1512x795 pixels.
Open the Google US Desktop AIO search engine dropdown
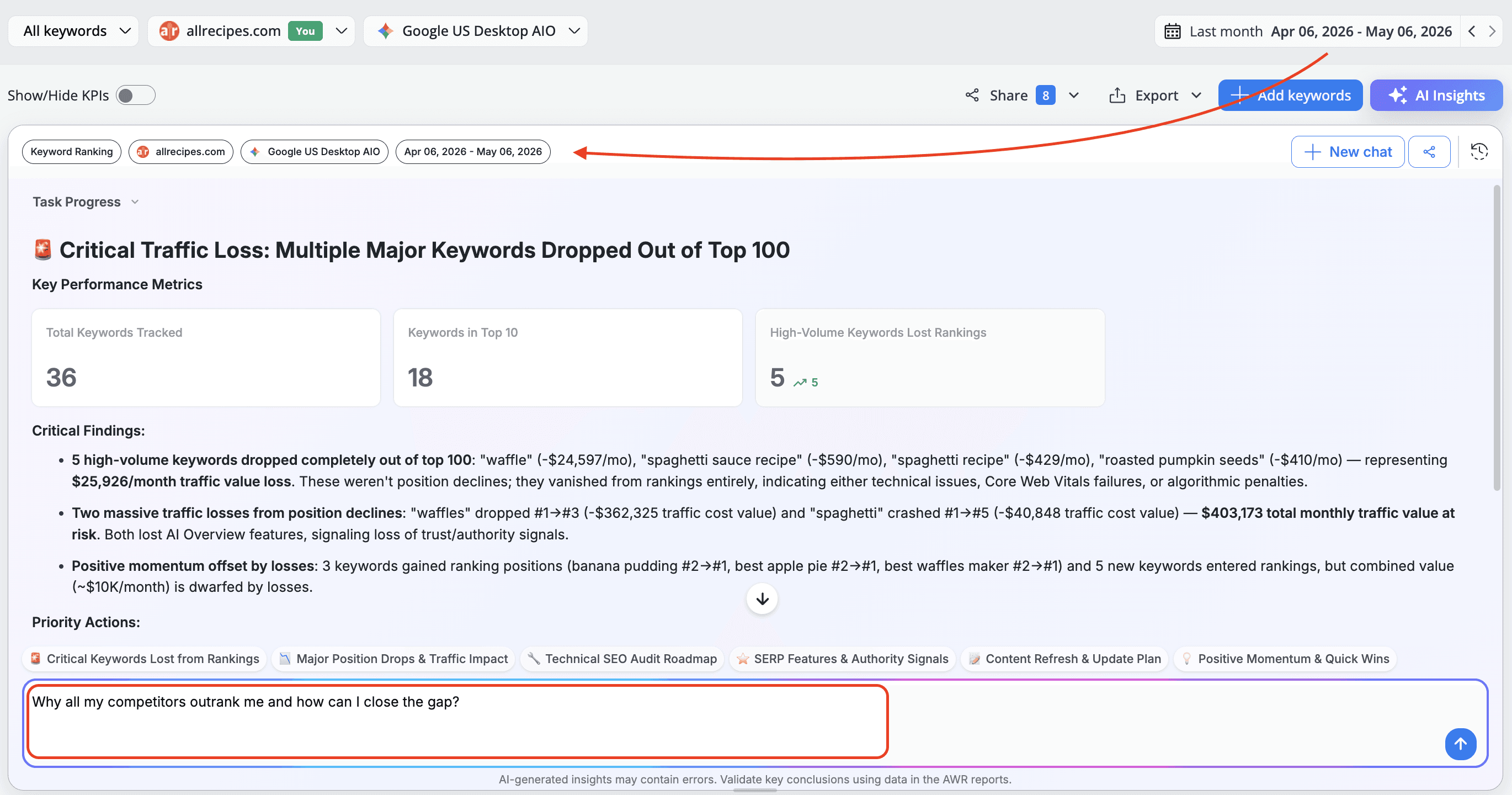click(x=476, y=31)
